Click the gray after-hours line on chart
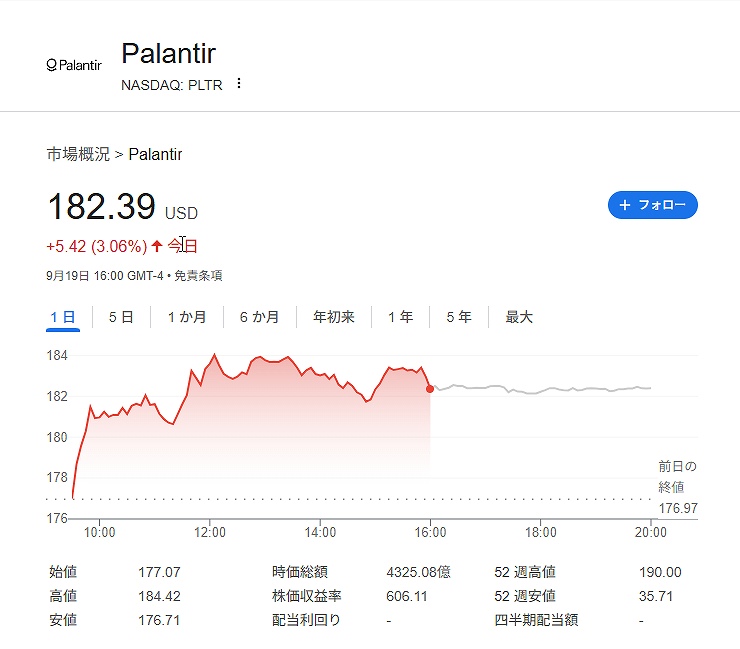740x649 pixels. pyautogui.click(x=540, y=389)
